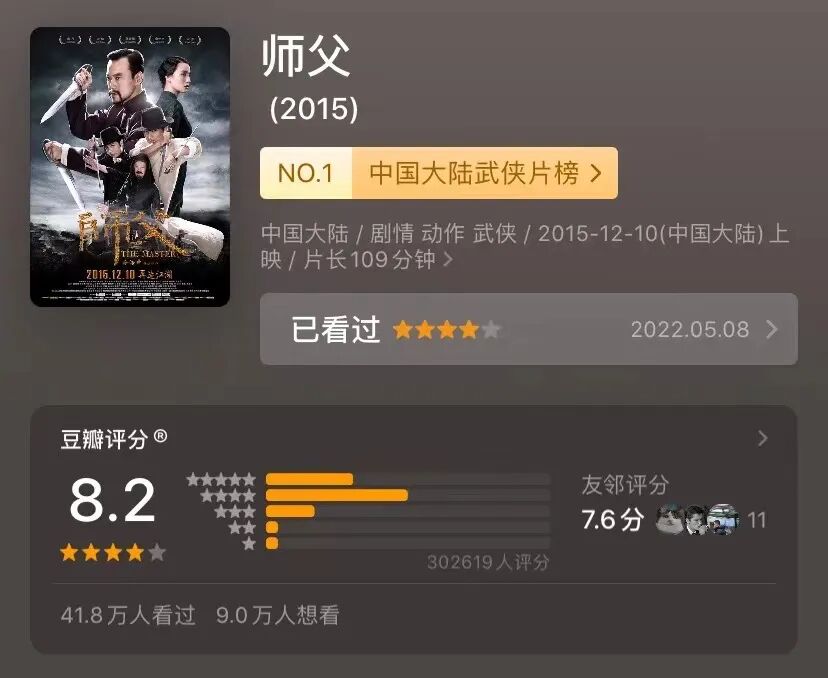Tap the 8.2 overall score

112,500
